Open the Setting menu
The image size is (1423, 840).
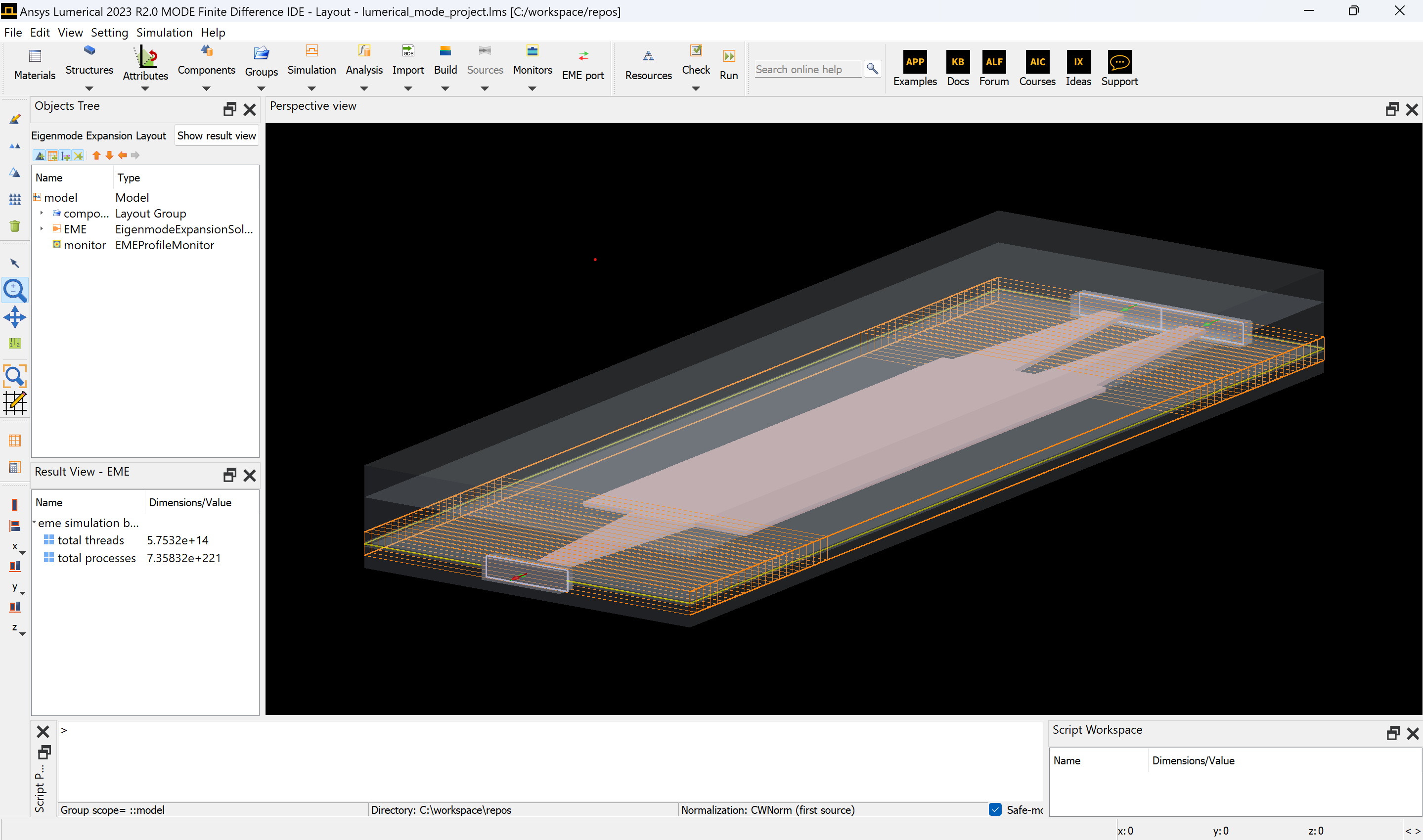pos(109,32)
